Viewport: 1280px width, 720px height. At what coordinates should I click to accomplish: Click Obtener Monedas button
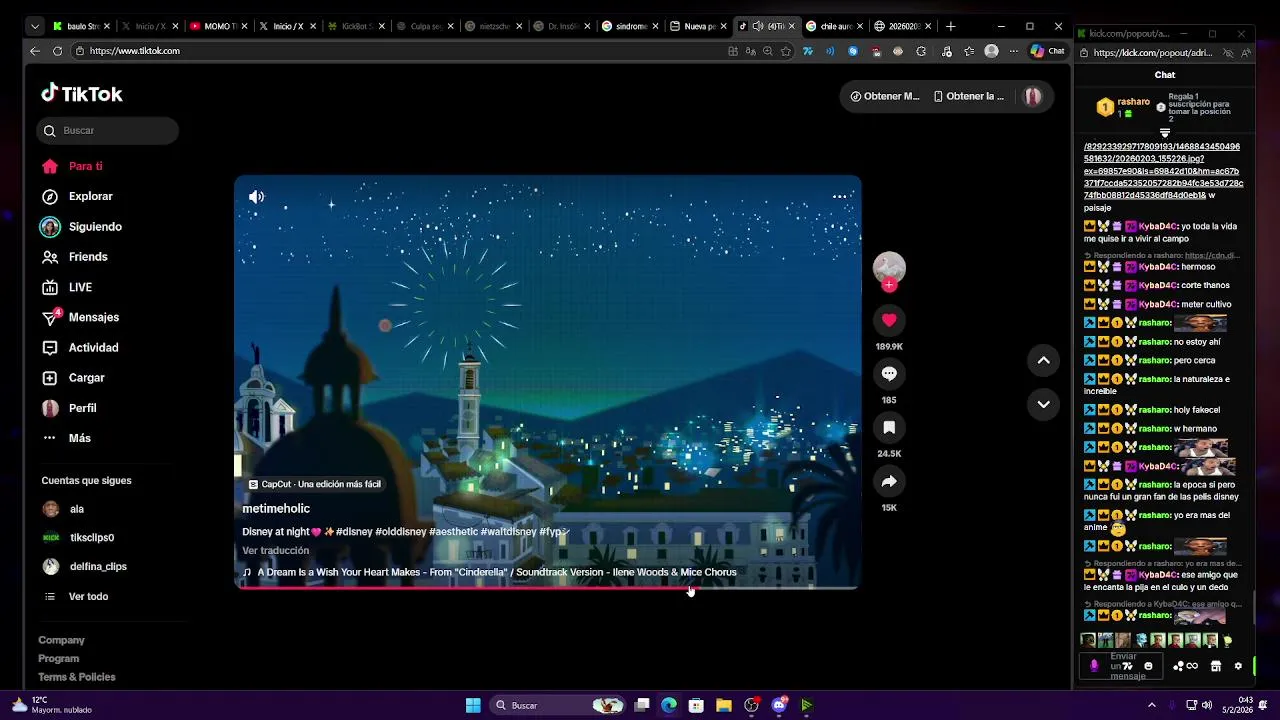click(x=884, y=96)
